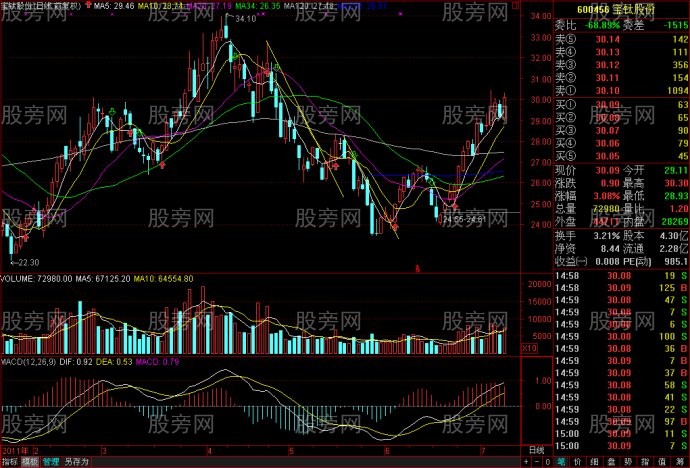Select the 笔 tick-detail tab
Viewport: 690px width, 468px height.
[562, 462]
